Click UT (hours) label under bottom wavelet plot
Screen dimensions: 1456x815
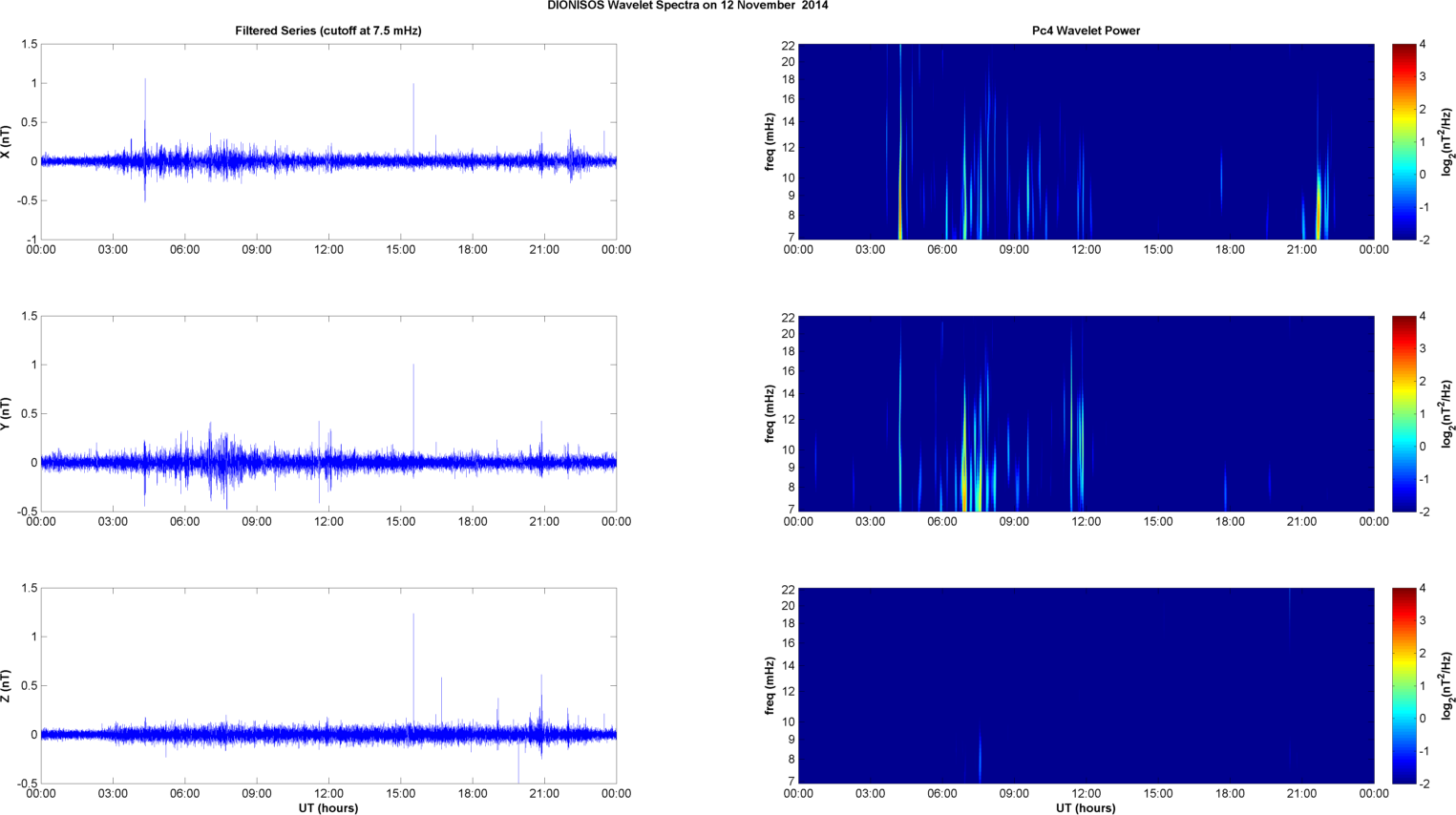tap(1086, 807)
